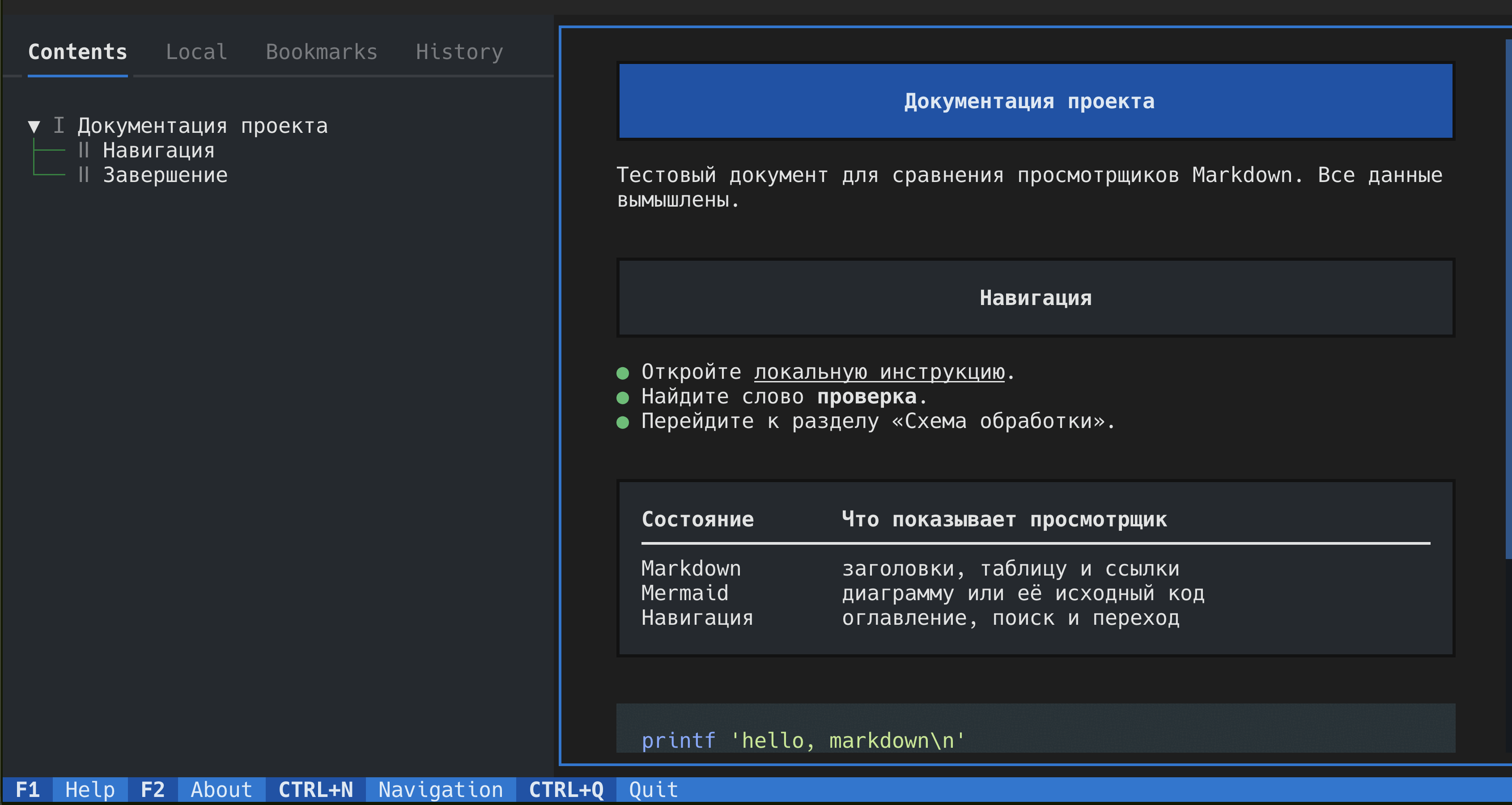Click the CTRL+N key label in footer

tap(316, 790)
